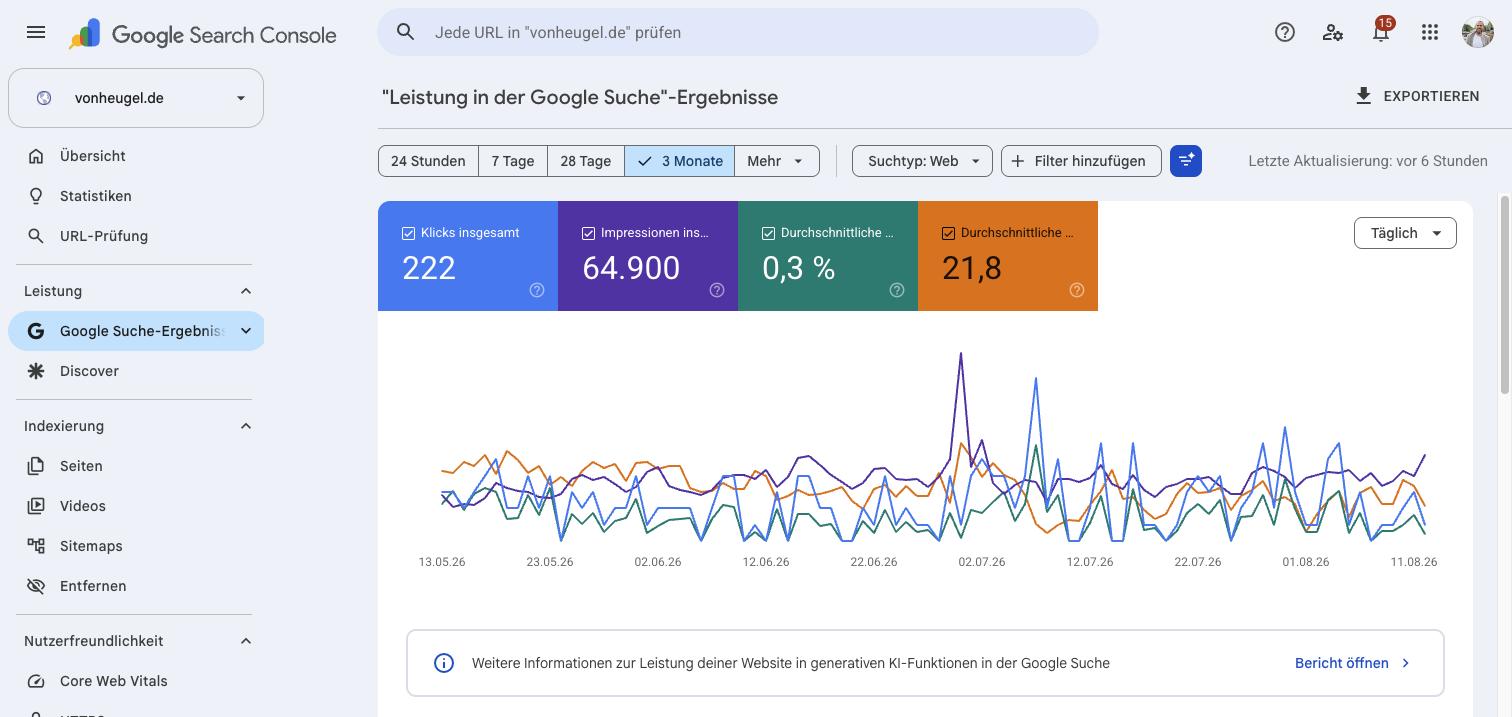Show help for Klicks insgesamt
1512x717 pixels.
pos(537,290)
